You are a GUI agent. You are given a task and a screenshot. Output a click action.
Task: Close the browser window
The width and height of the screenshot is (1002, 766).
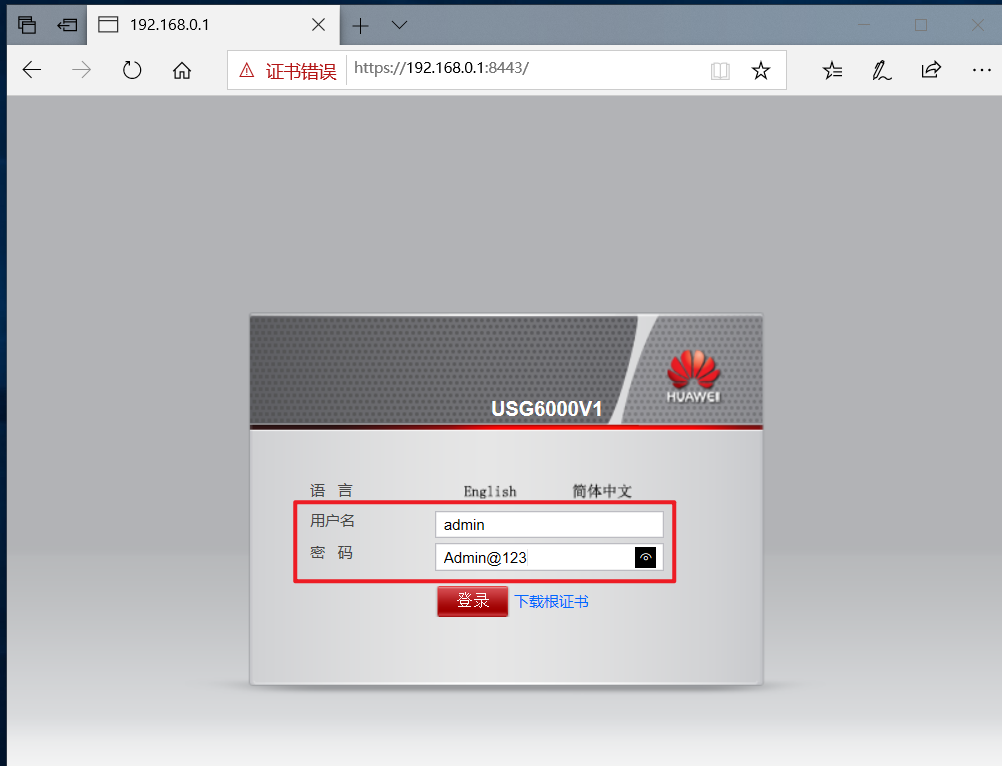(x=978, y=25)
